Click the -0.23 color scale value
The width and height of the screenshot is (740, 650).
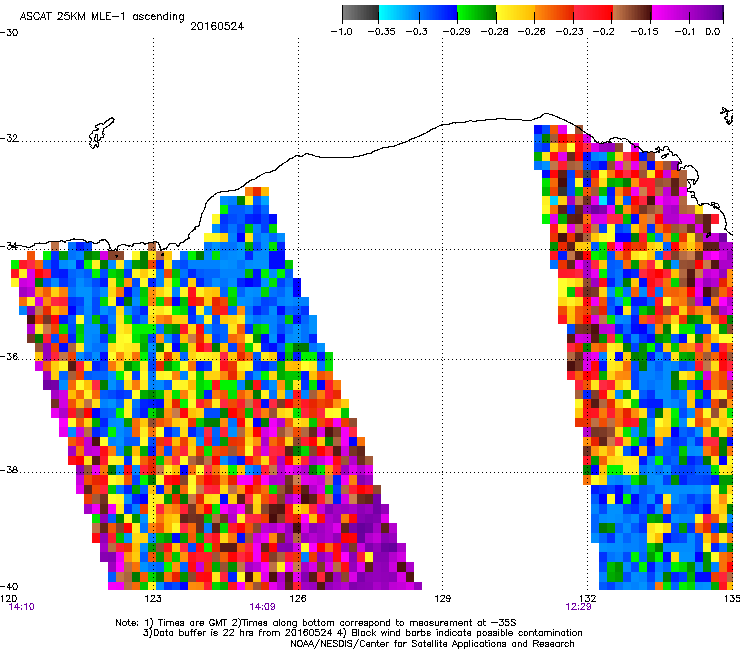[570, 32]
